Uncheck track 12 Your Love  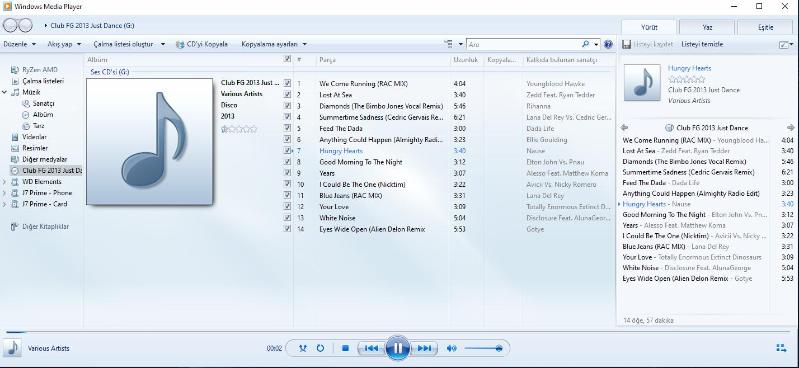pyautogui.click(x=287, y=206)
